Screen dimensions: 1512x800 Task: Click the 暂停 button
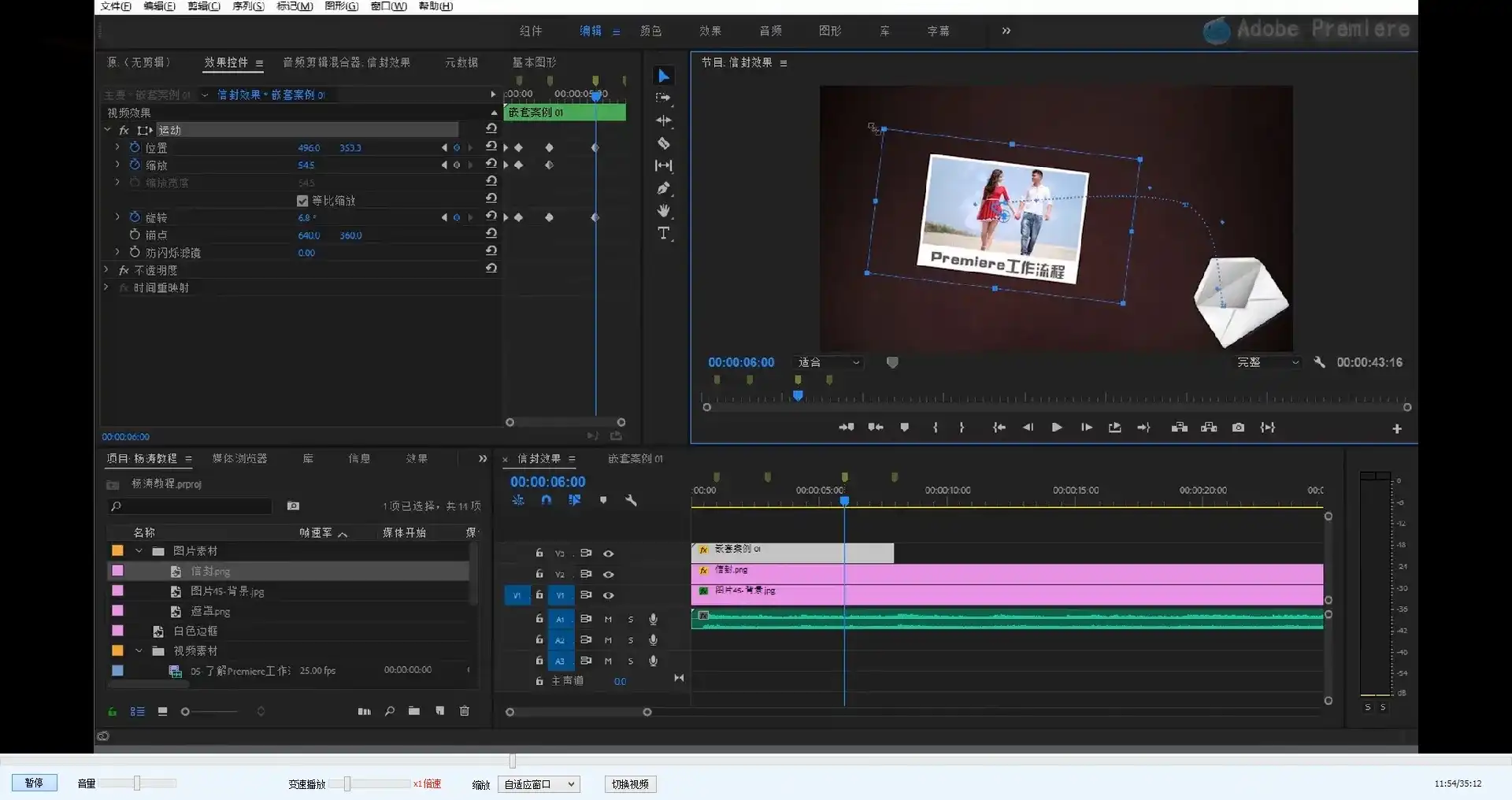coord(34,783)
